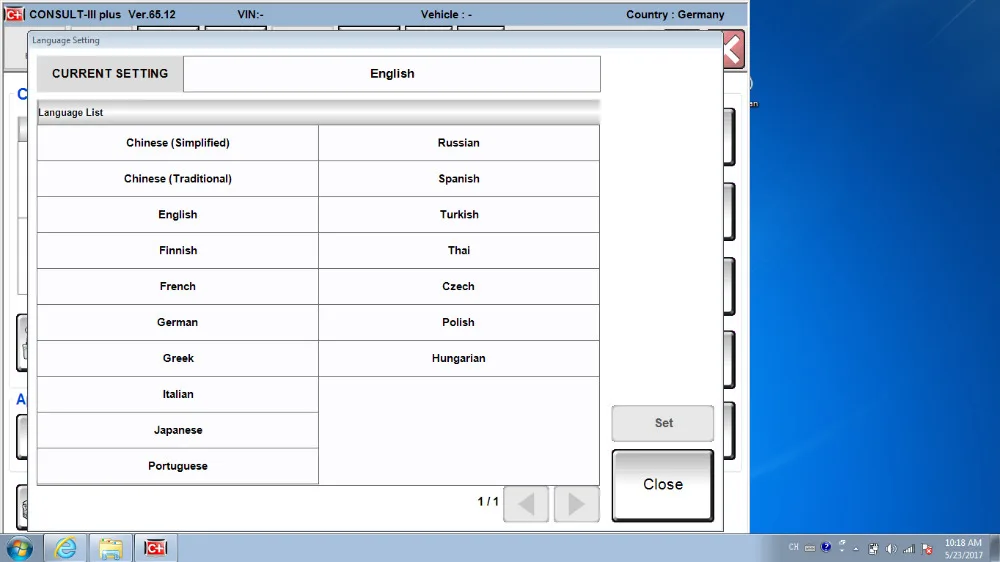Select Finnish language
This screenshot has height=562, width=1000.
pyautogui.click(x=177, y=250)
